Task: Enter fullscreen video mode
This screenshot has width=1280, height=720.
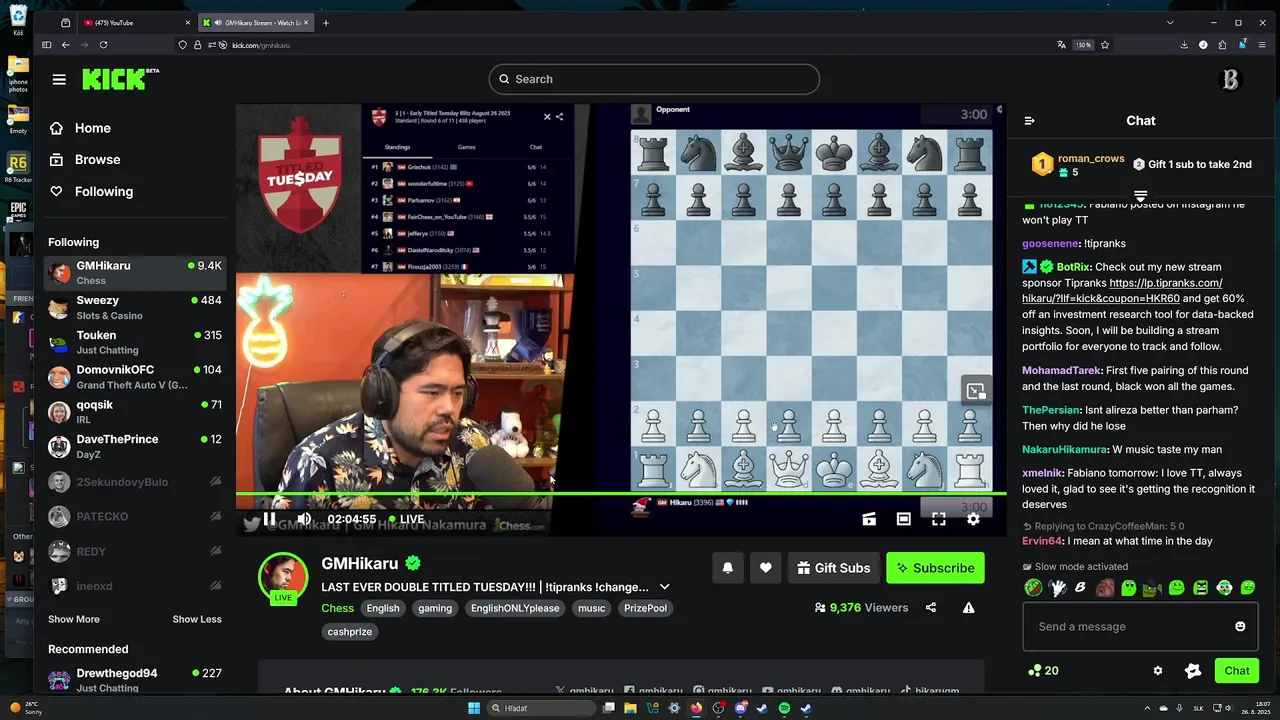Action: (x=938, y=519)
